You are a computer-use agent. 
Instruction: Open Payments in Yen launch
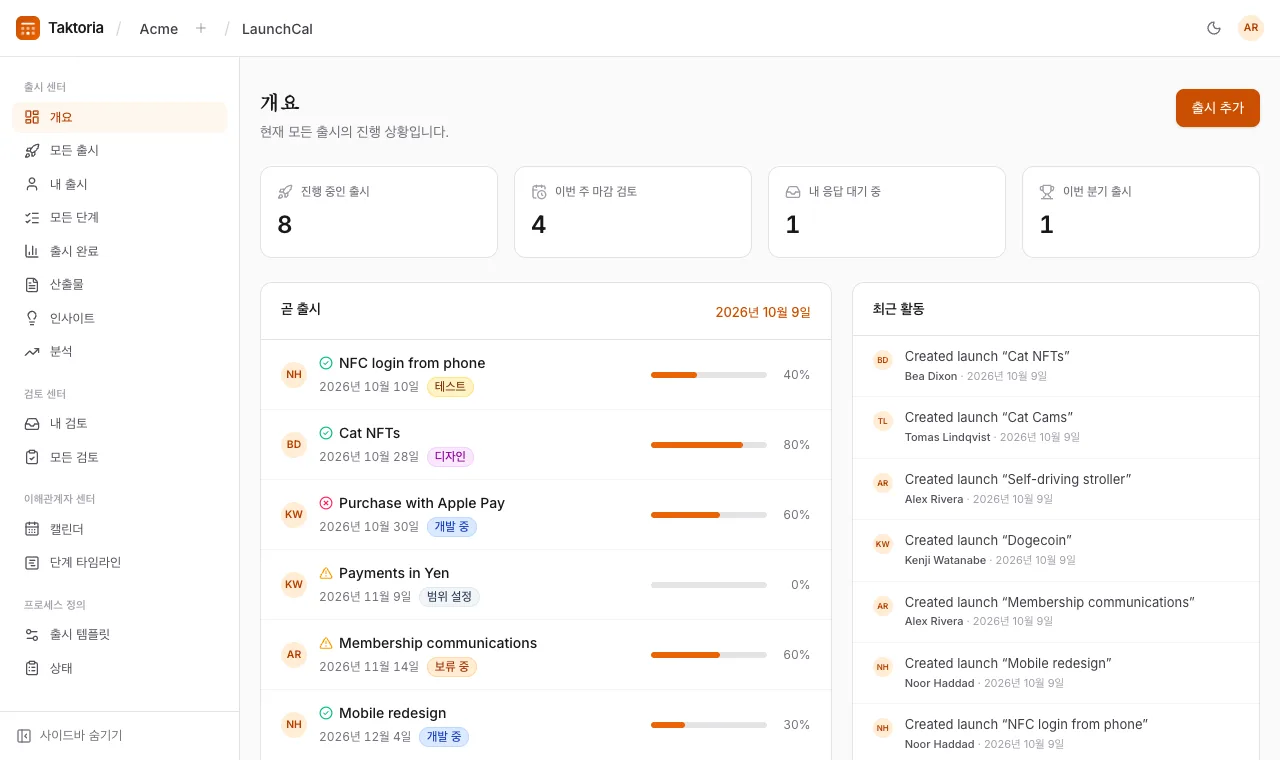click(546, 585)
